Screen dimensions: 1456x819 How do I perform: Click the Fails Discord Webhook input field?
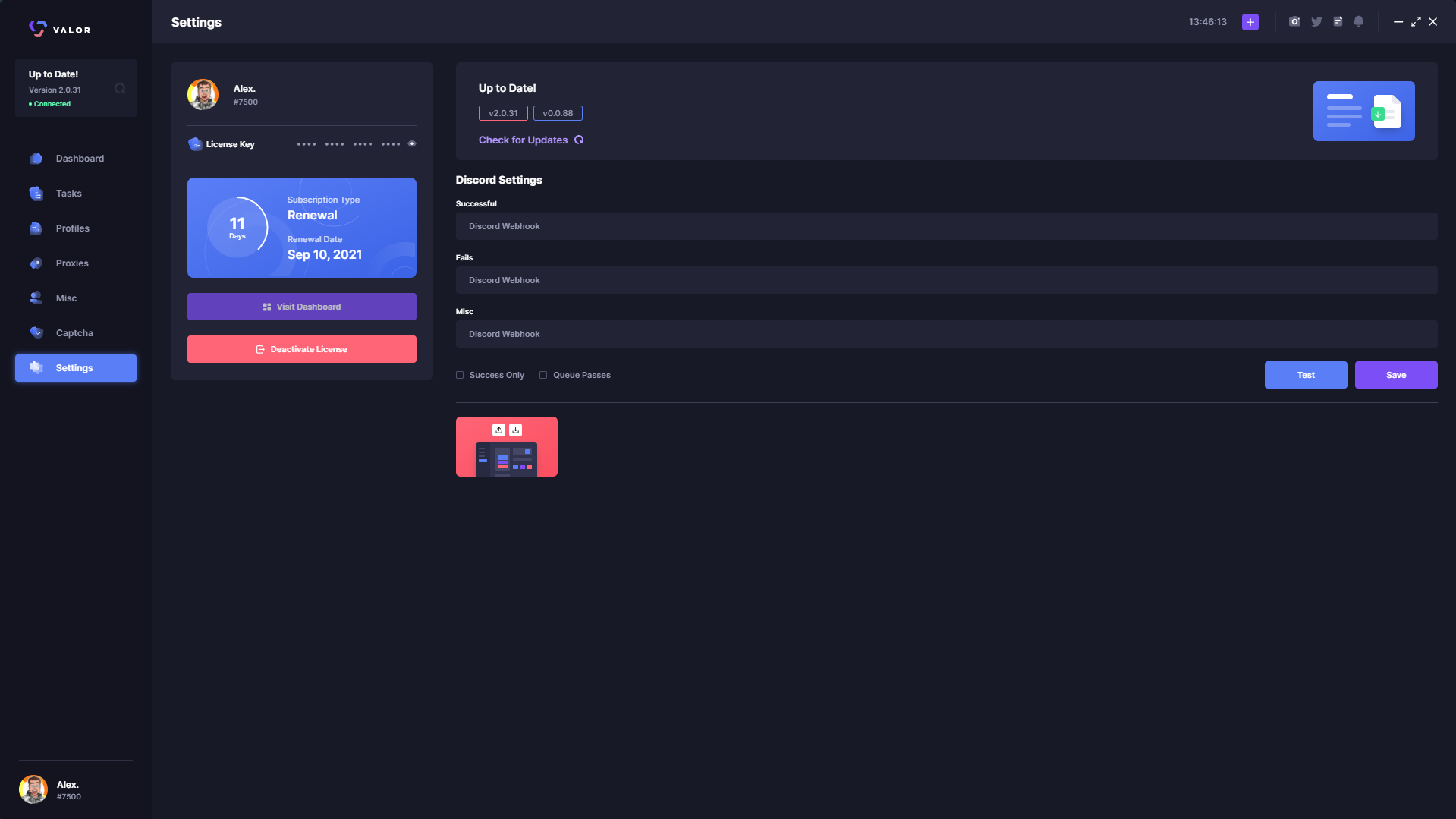[945, 280]
